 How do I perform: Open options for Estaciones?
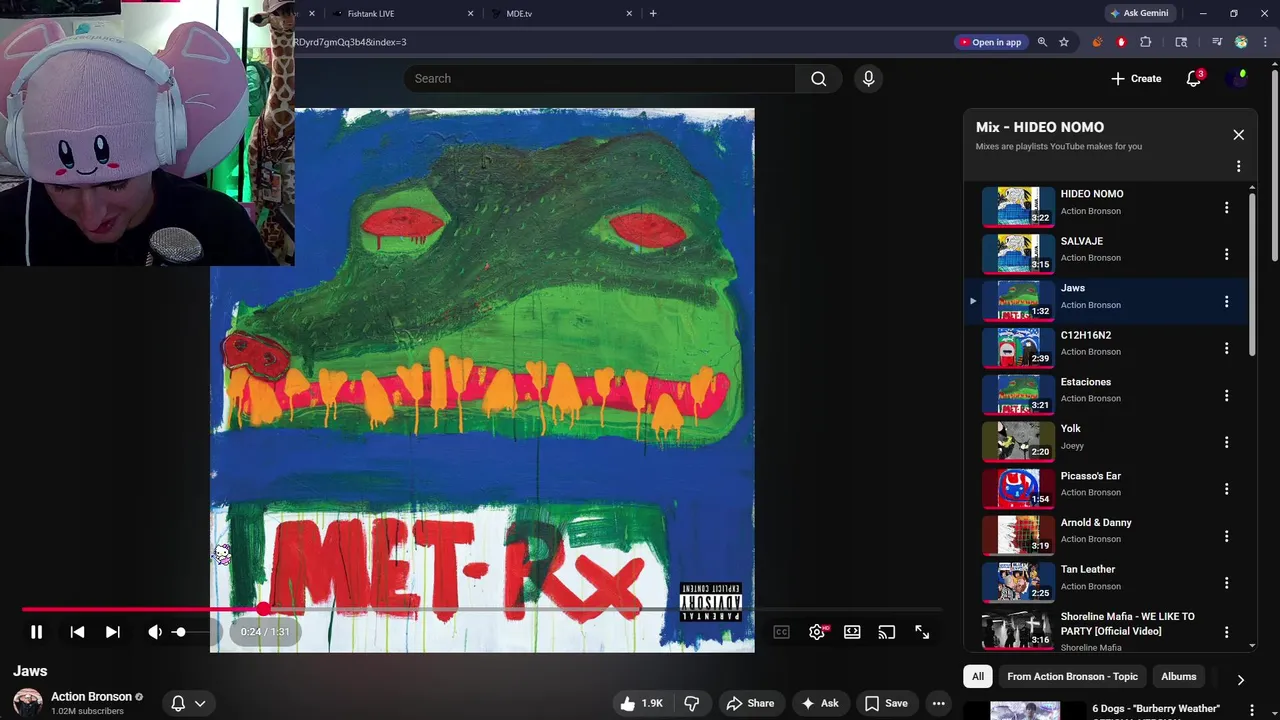pos(1226,395)
